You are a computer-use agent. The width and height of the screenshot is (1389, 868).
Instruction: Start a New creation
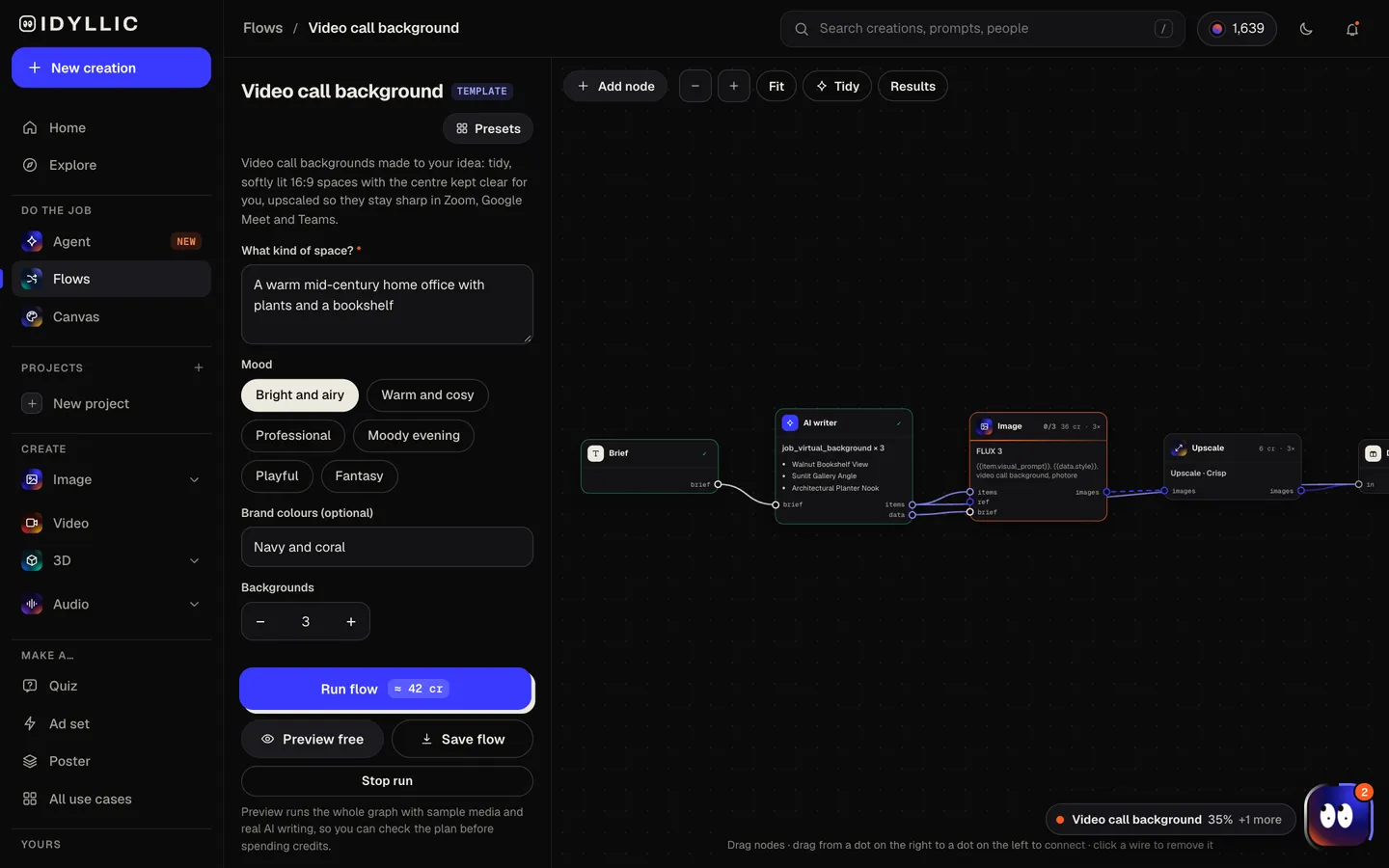pos(111,68)
